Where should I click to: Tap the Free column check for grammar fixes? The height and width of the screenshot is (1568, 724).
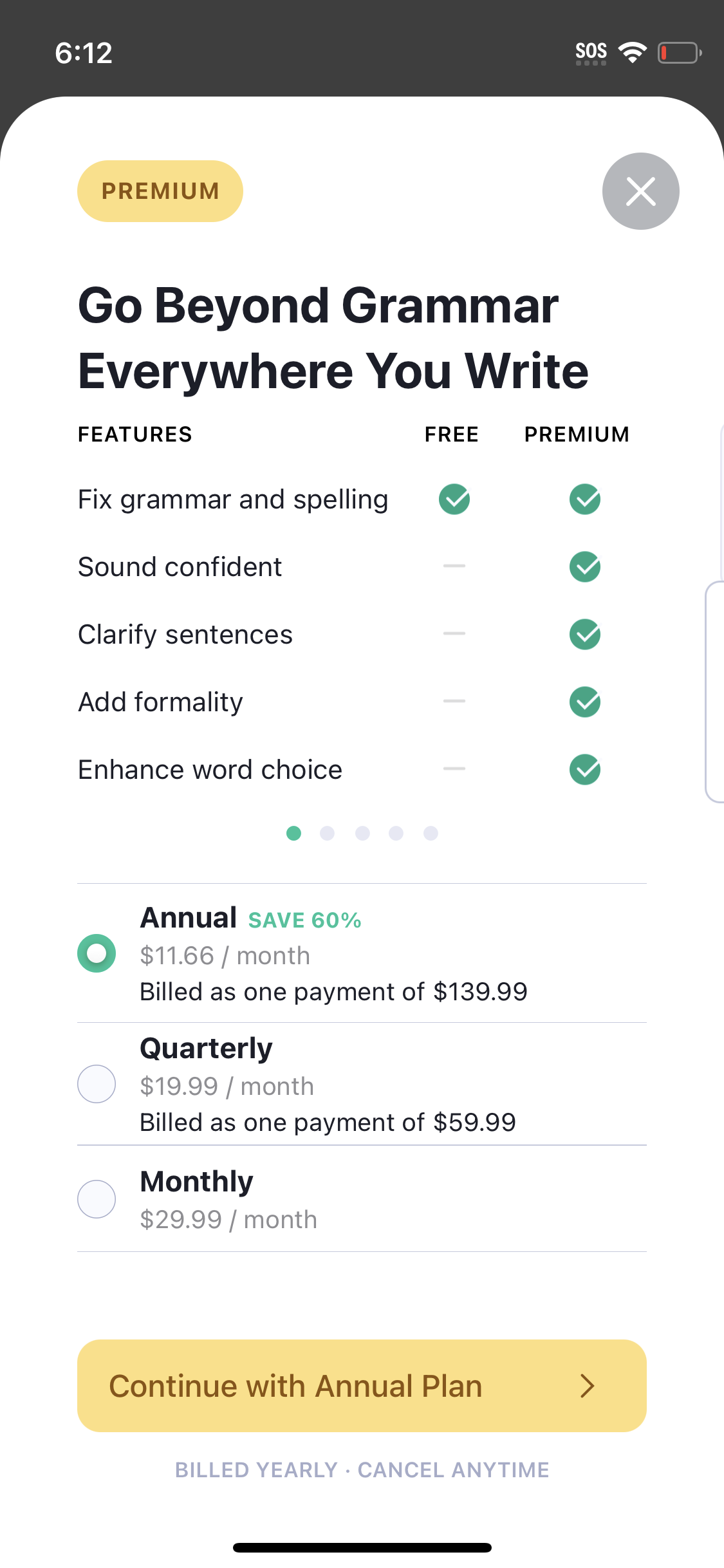click(x=454, y=499)
